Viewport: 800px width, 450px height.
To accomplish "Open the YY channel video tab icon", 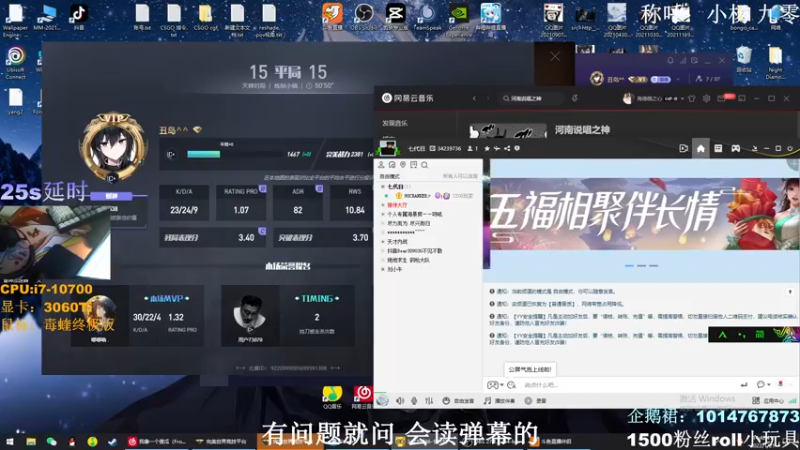I will pyautogui.click(x=684, y=148).
